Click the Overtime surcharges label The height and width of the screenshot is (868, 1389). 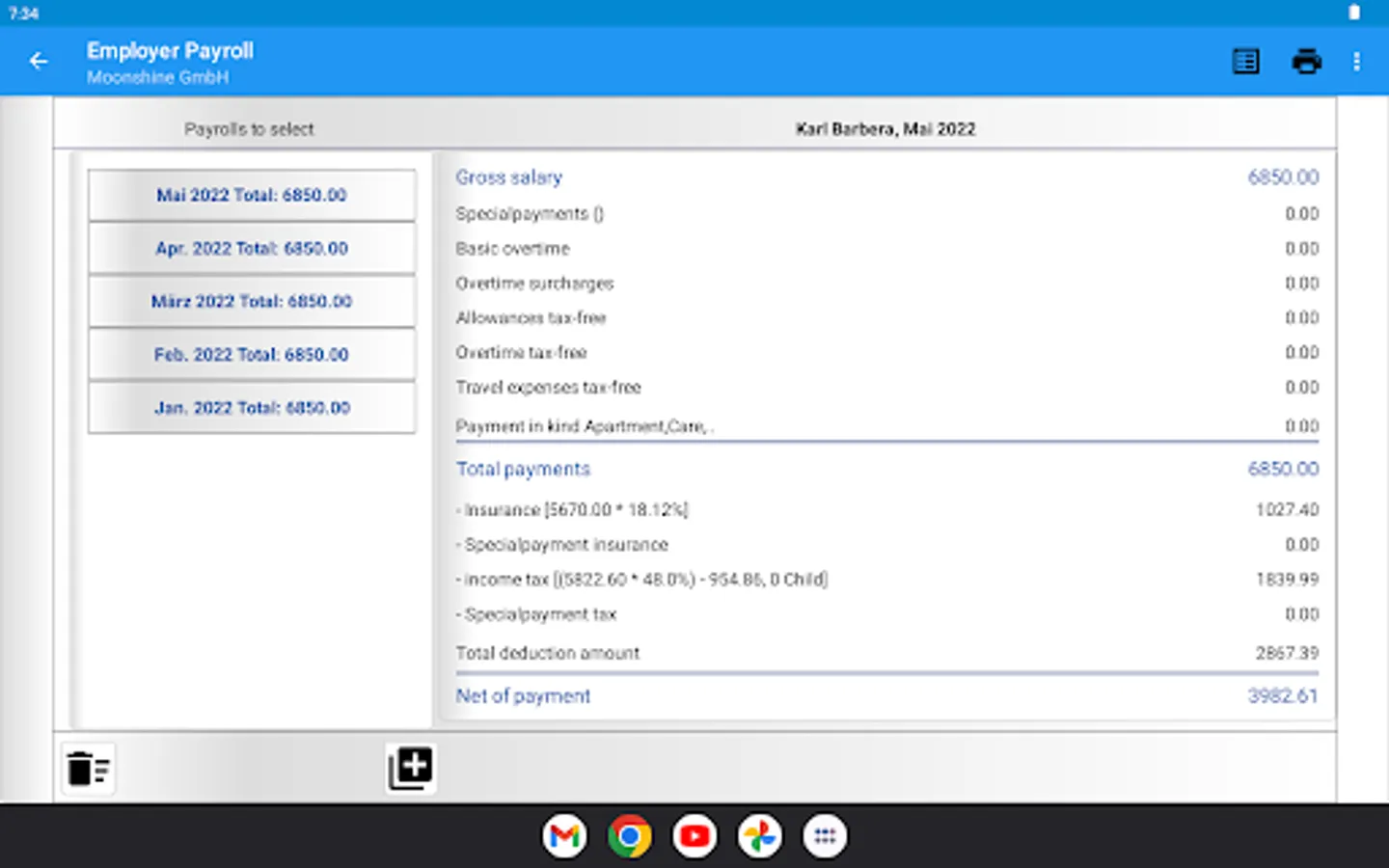coord(534,284)
